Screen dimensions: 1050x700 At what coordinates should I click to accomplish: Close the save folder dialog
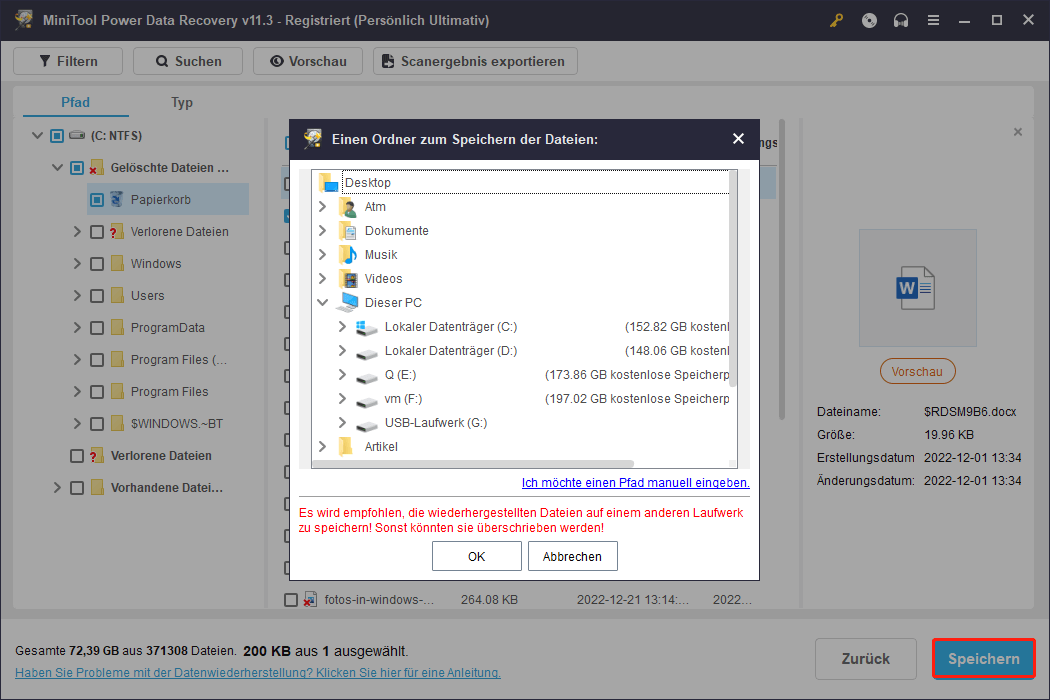[738, 139]
